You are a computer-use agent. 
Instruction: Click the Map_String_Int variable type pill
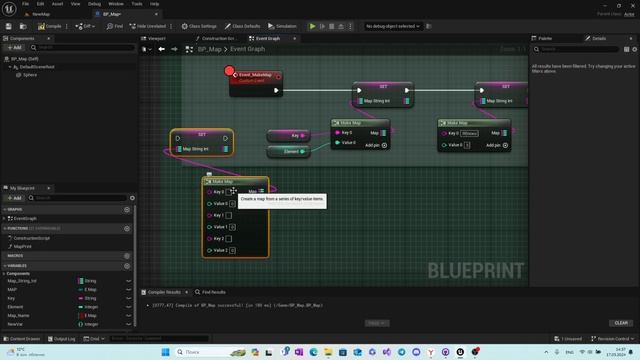(x=87, y=281)
